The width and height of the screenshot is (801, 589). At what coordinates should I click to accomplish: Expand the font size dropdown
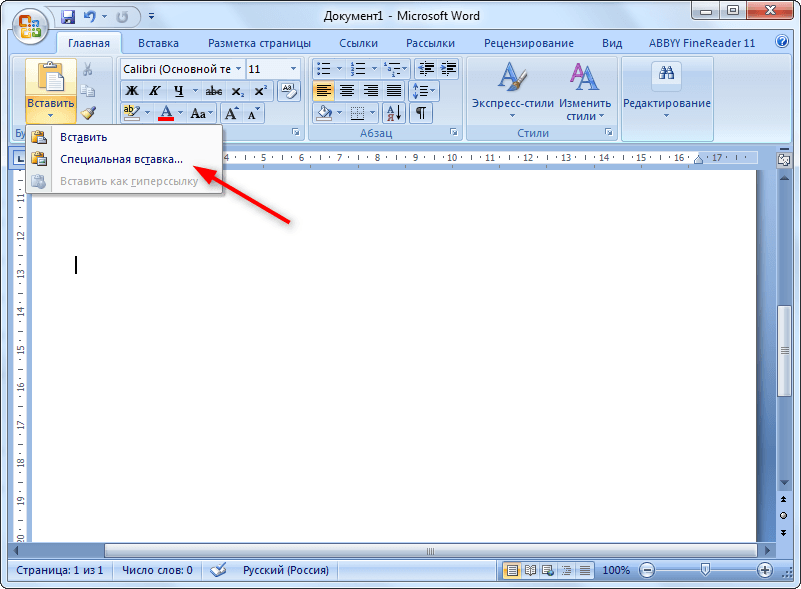coord(293,69)
